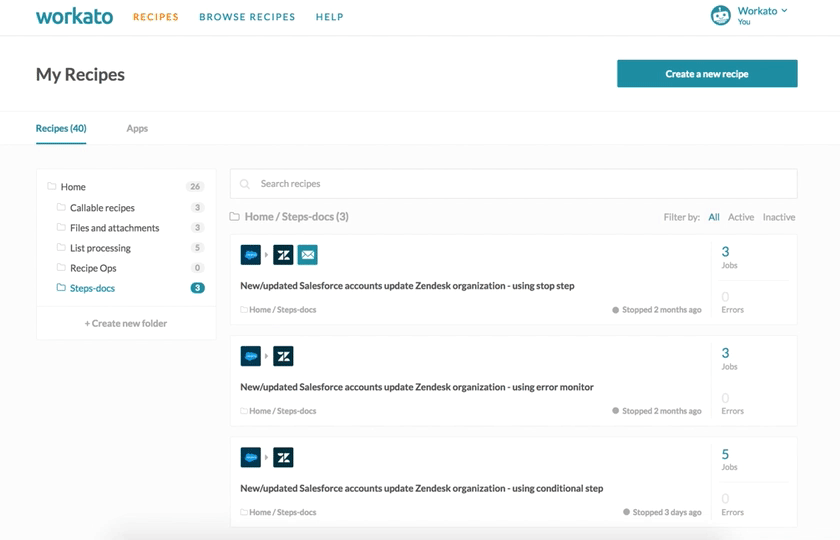Click the user avatar icon

point(720,15)
